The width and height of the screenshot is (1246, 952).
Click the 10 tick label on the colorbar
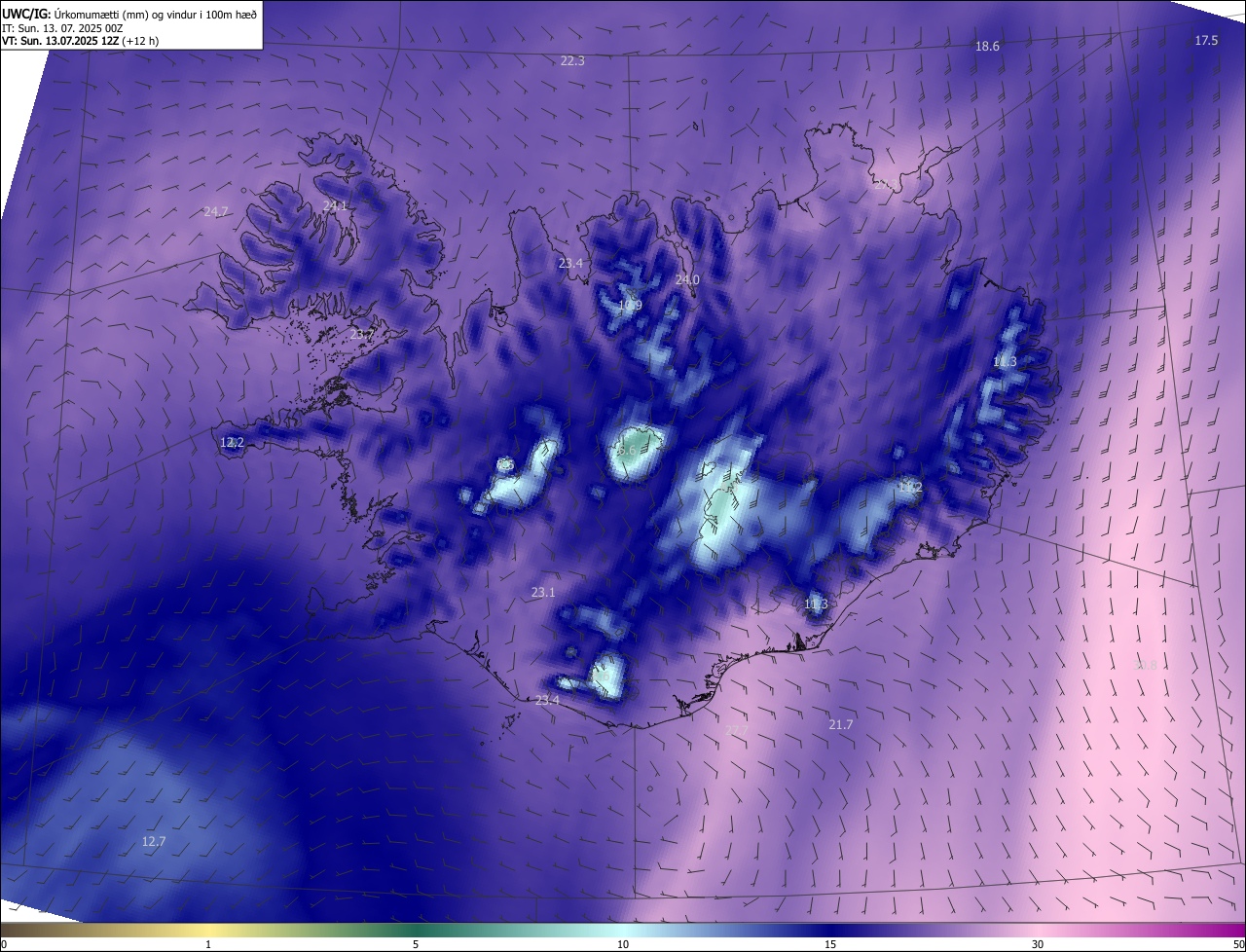pos(623,944)
